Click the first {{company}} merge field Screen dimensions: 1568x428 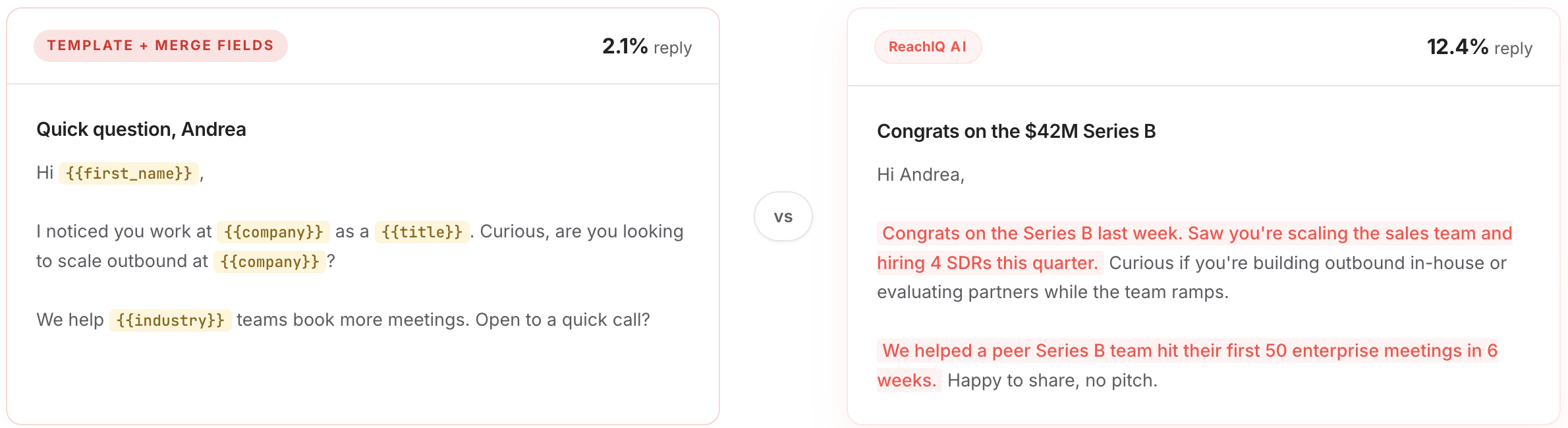[273, 232]
